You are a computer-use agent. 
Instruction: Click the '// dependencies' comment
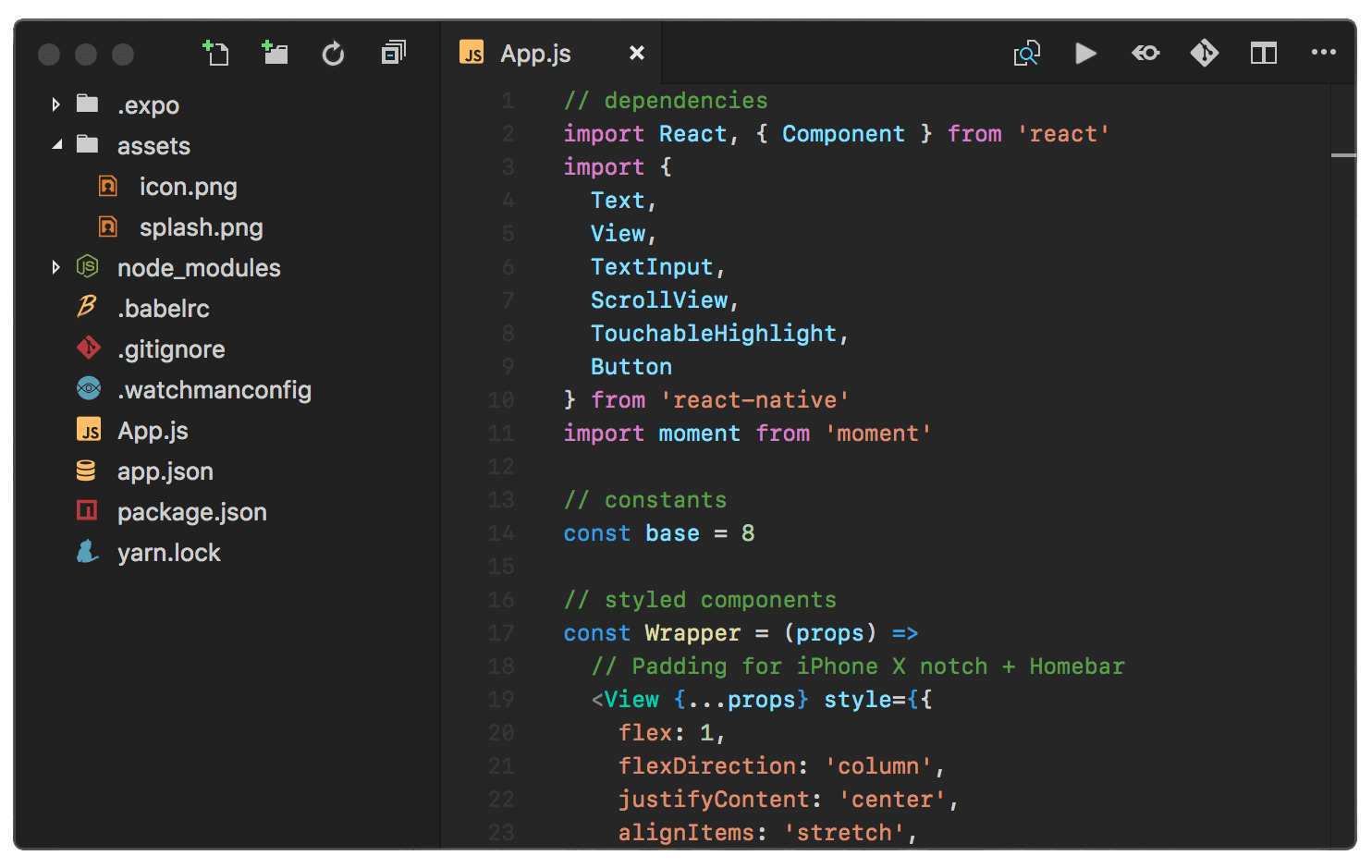pos(666,101)
